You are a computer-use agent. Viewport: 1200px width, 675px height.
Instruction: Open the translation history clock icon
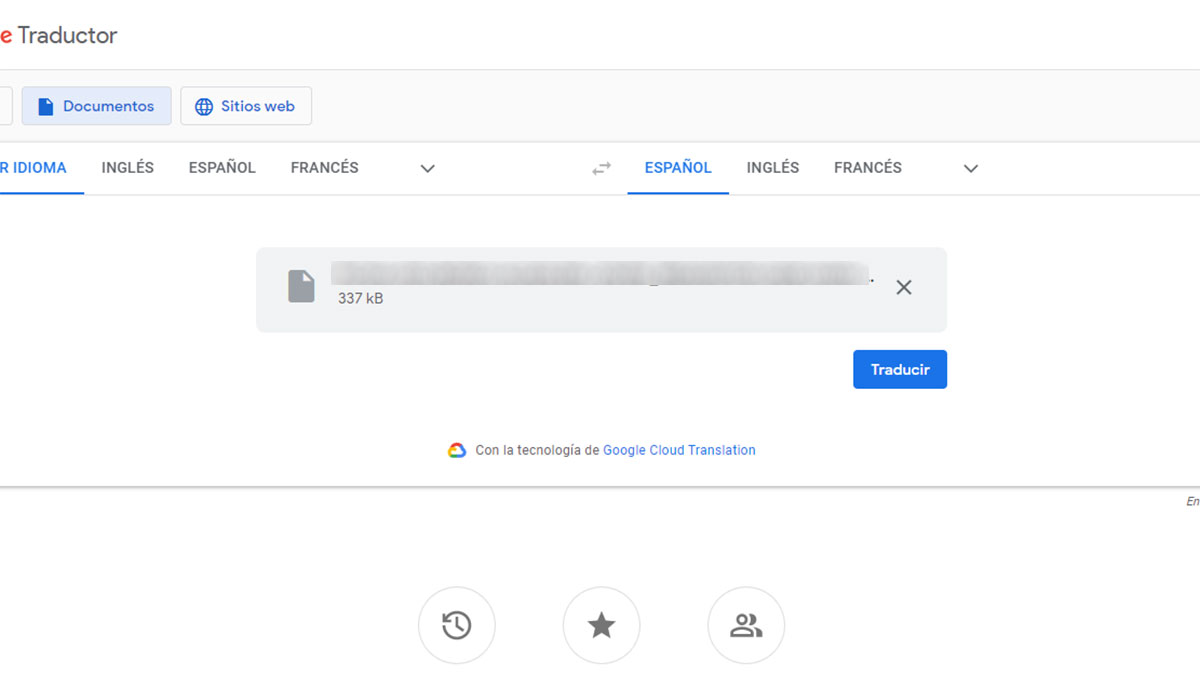457,626
